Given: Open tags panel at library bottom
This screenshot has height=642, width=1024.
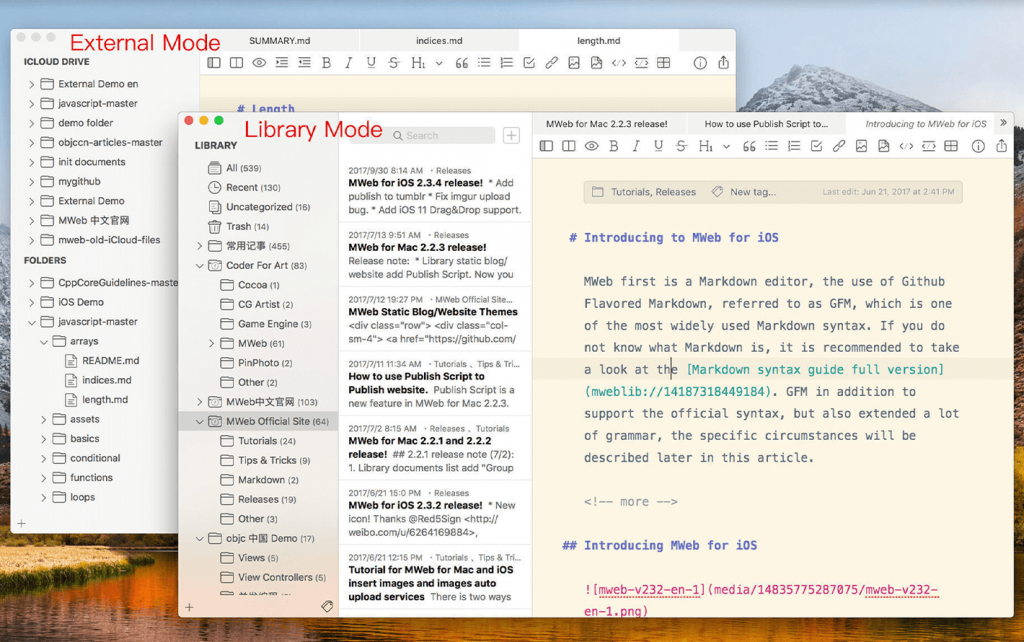Looking at the screenshot, I should coord(327,607).
